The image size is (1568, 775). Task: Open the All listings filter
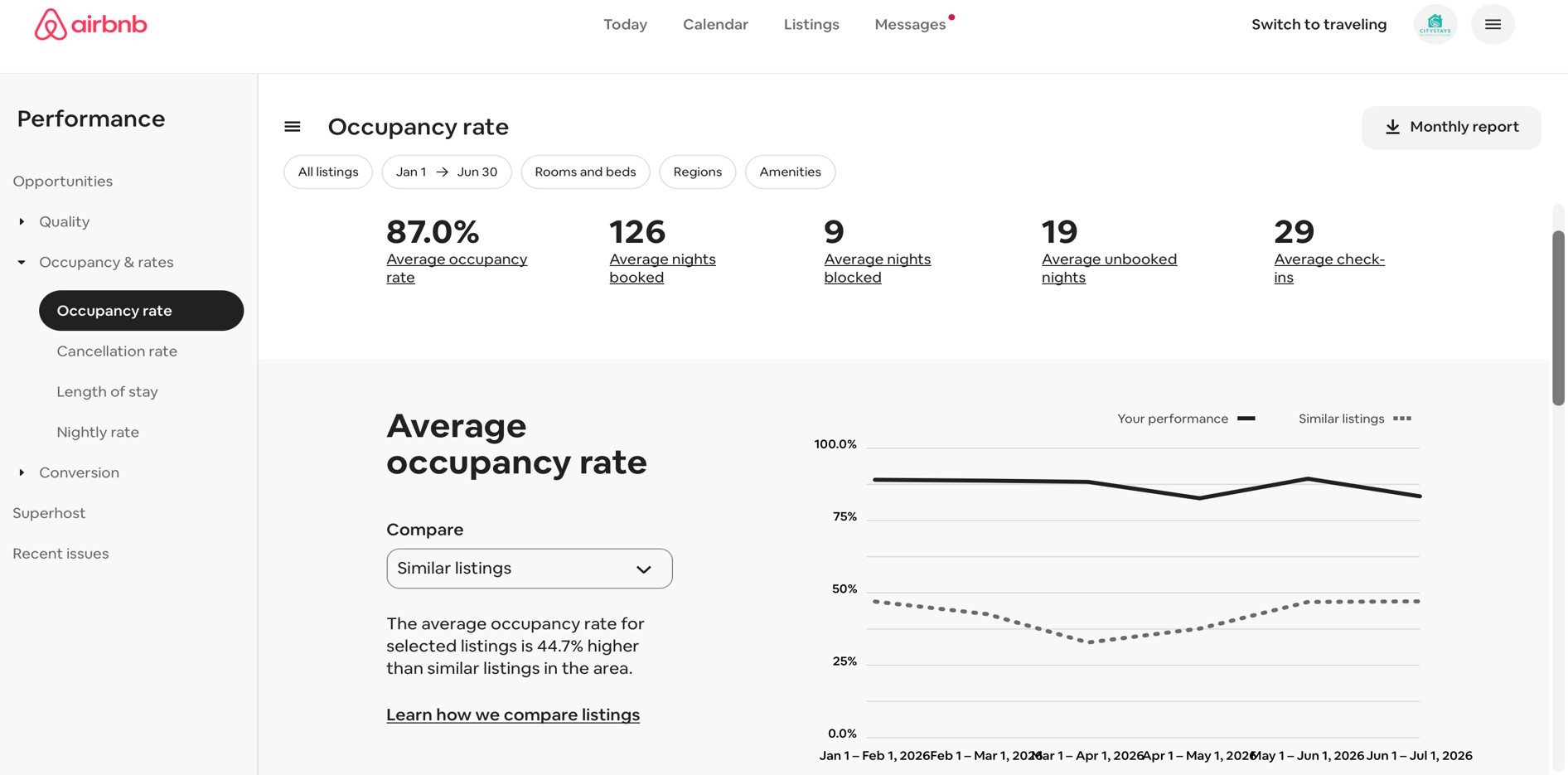(x=328, y=172)
